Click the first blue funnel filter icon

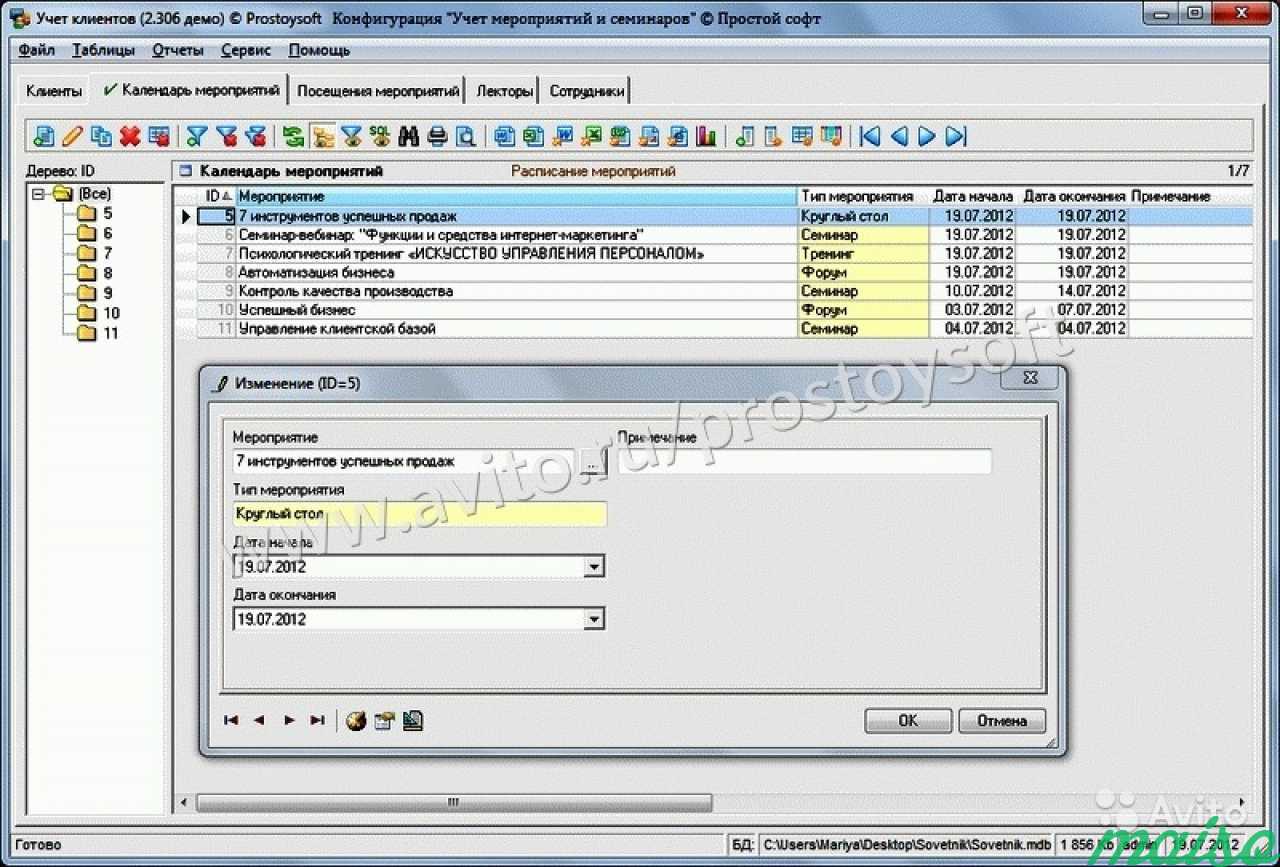pyautogui.click(x=197, y=136)
